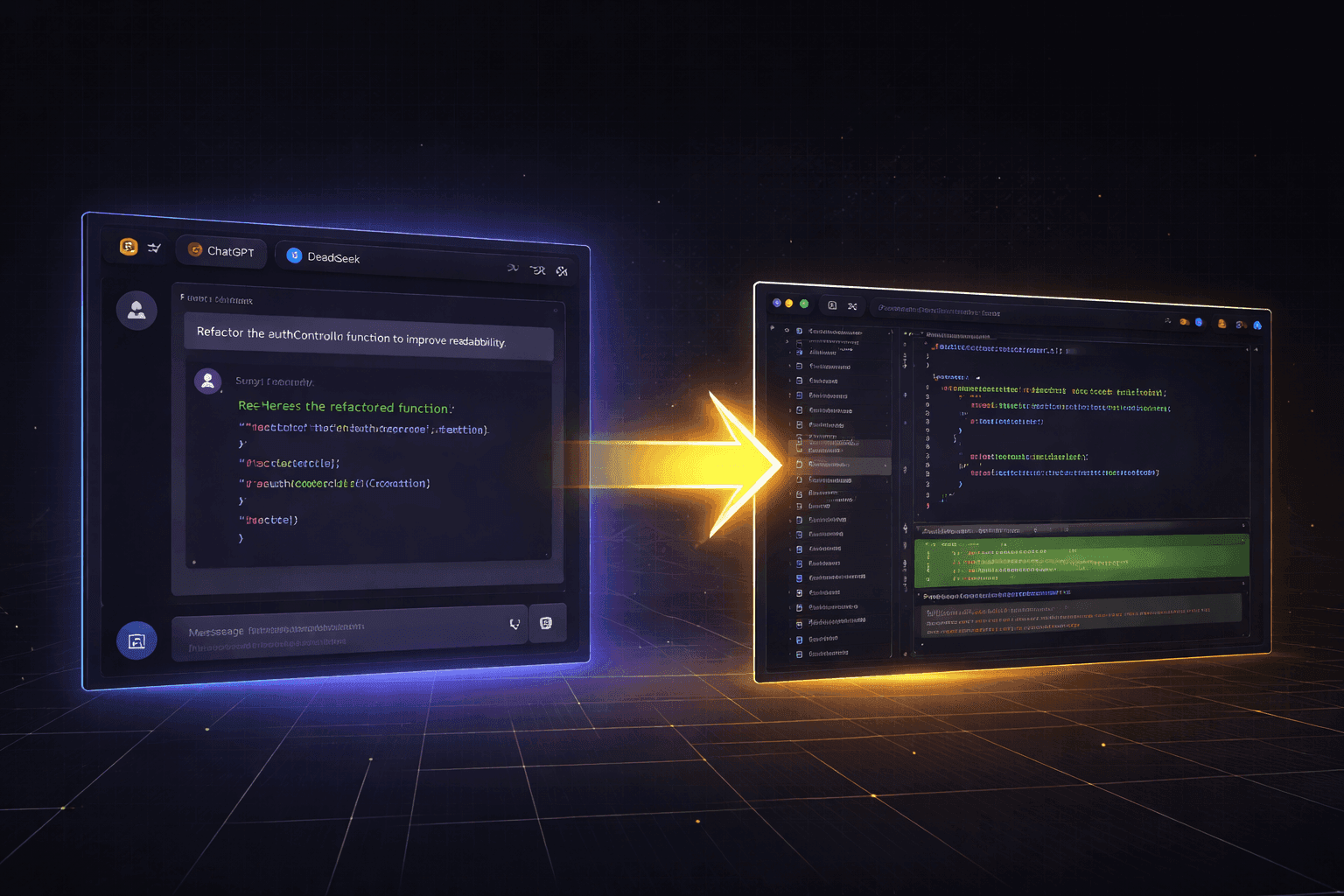The image size is (1344, 896).
Task: Click the orange app logo in chat window
Action: [x=129, y=247]
